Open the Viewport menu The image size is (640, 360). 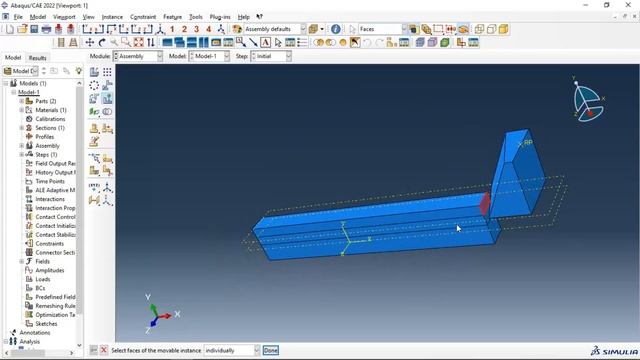[x=64, y=17]
